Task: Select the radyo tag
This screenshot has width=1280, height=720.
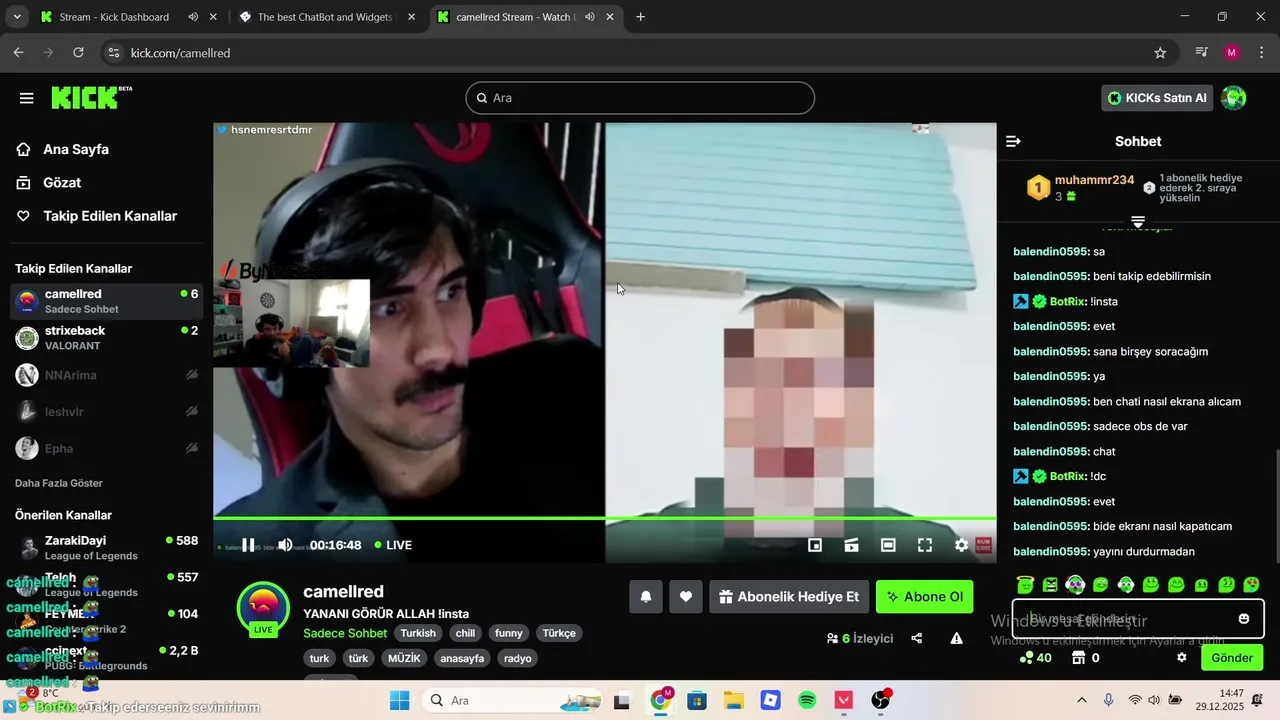Action: point(517,658)
